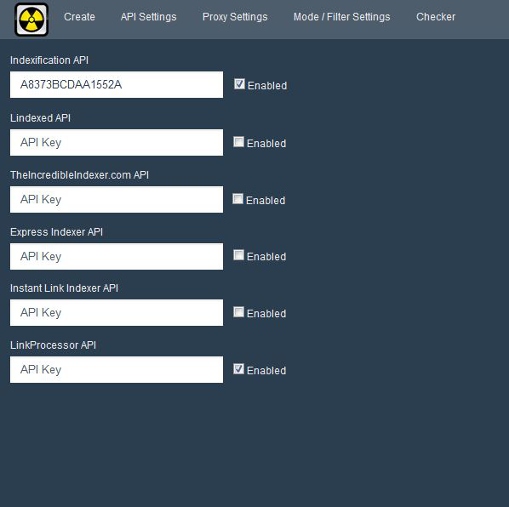The width and height of the screenshot is (509, 507).
Task: Click the LinkProcessor API key field
Action: coord(116,370)
